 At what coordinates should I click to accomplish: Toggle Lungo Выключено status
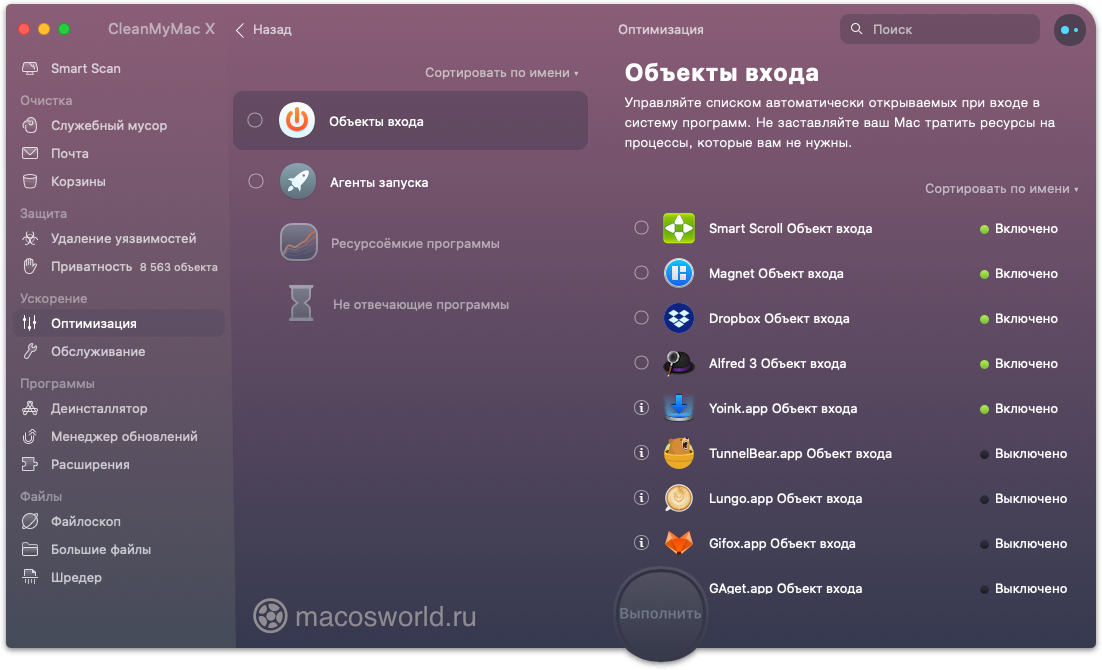(1023, 498)
